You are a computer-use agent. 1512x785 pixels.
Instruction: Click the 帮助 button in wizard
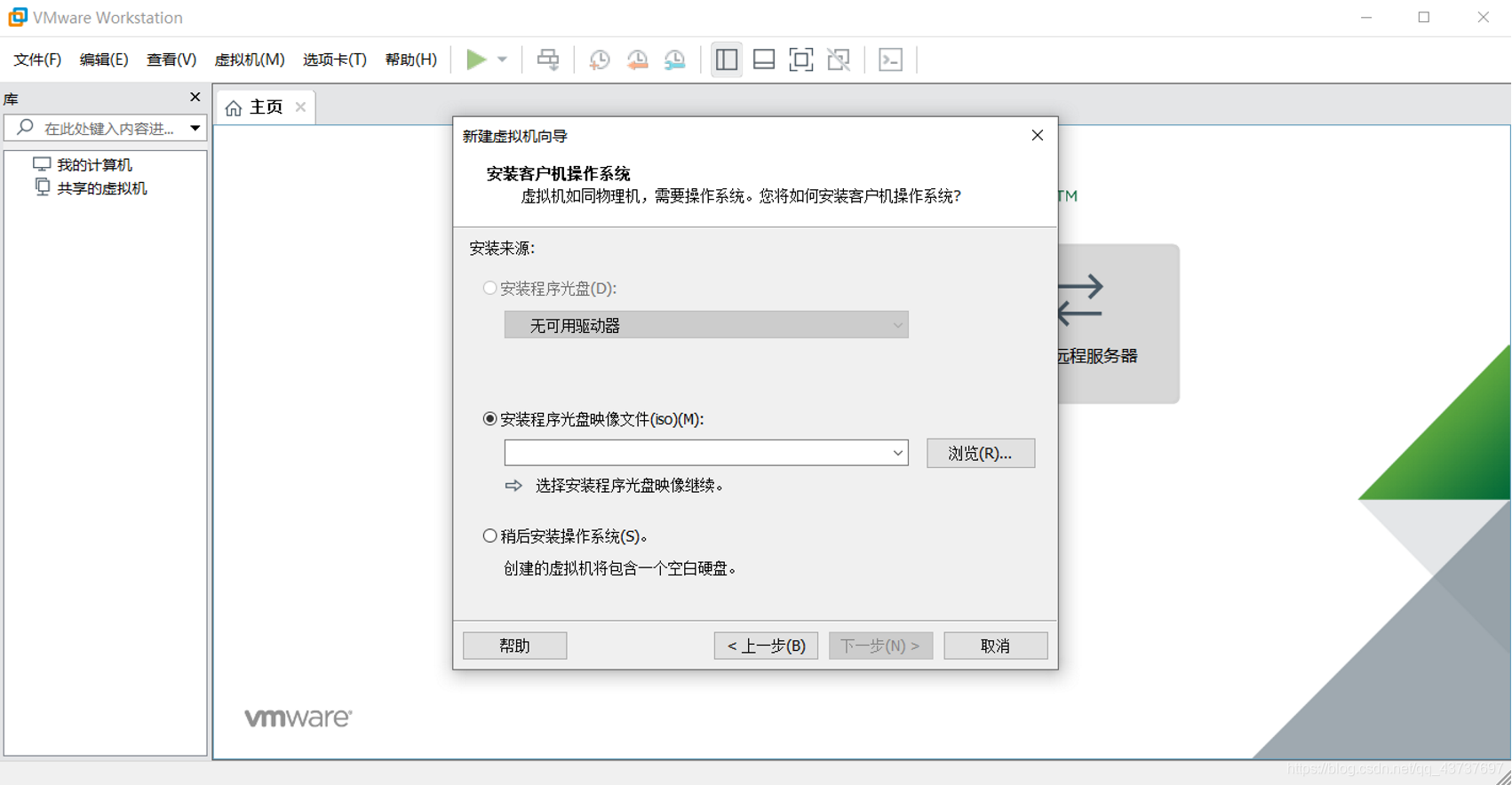515,646
